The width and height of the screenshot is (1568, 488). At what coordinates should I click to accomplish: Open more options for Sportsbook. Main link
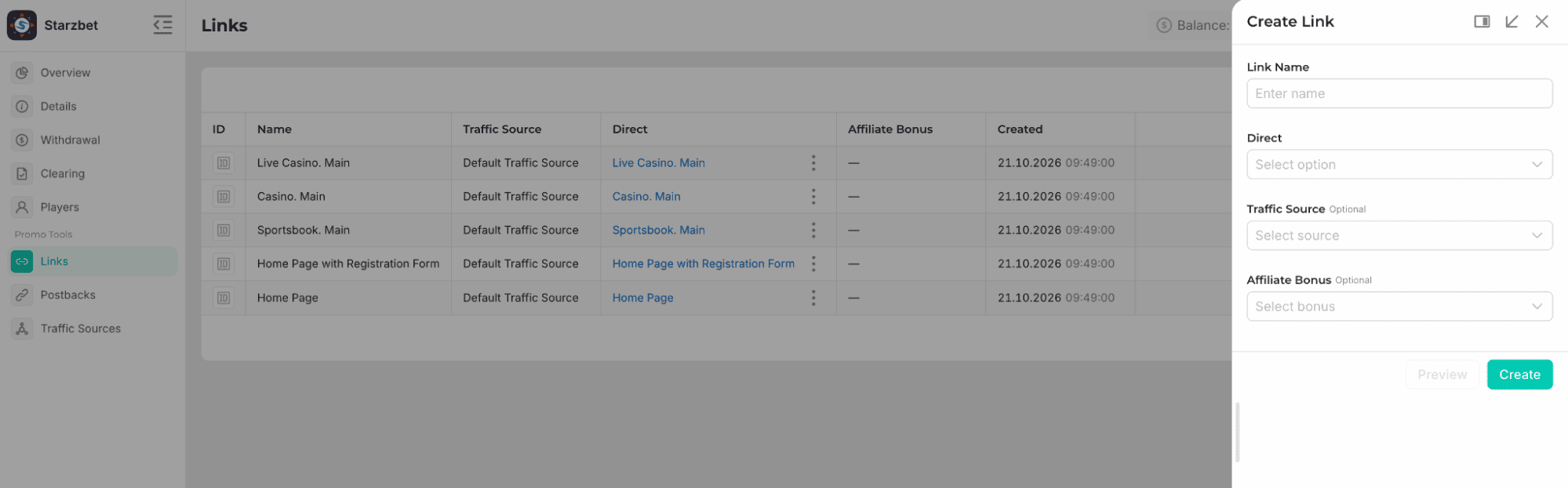[x=813, y=231]
